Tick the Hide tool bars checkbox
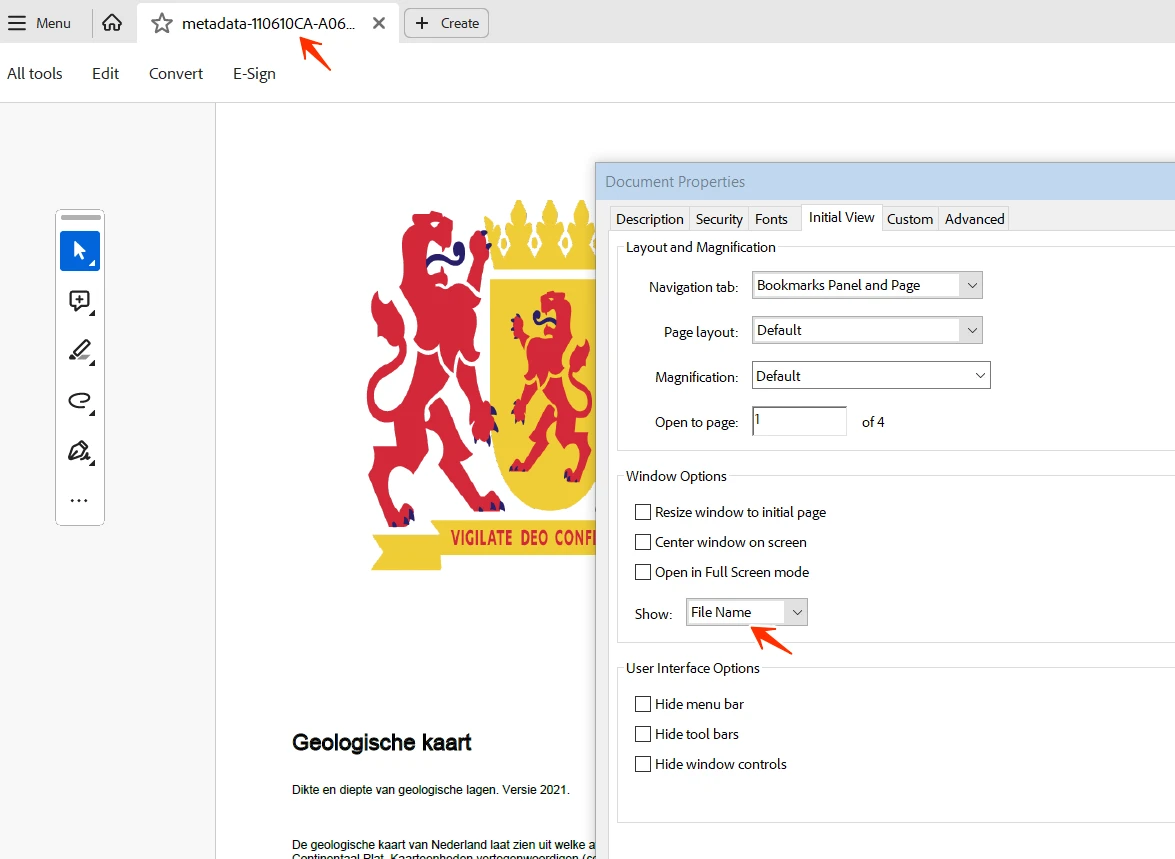Screen dimensions: 1175x859 pyautogui.click(x=642, y=734)
